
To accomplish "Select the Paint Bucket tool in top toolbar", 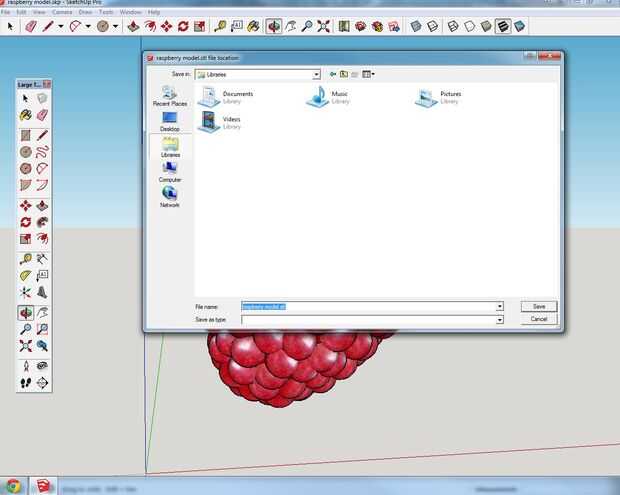I will click(253, 26).
